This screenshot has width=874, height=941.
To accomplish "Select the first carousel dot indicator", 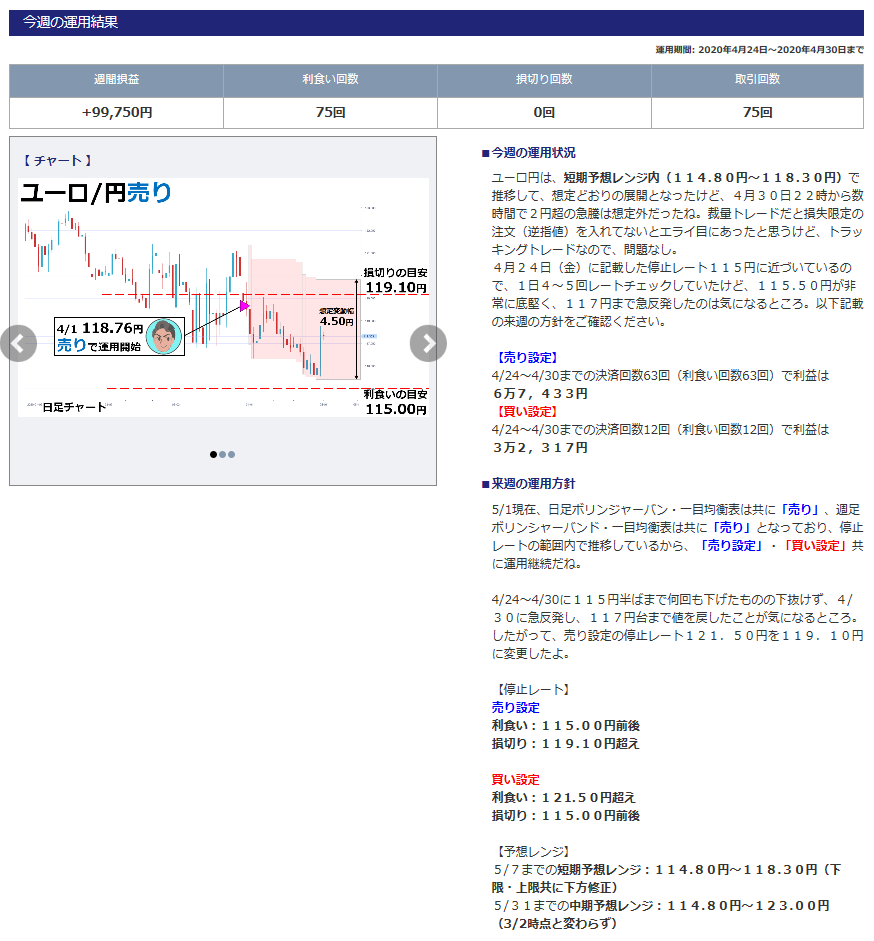I will click(213, 454).
